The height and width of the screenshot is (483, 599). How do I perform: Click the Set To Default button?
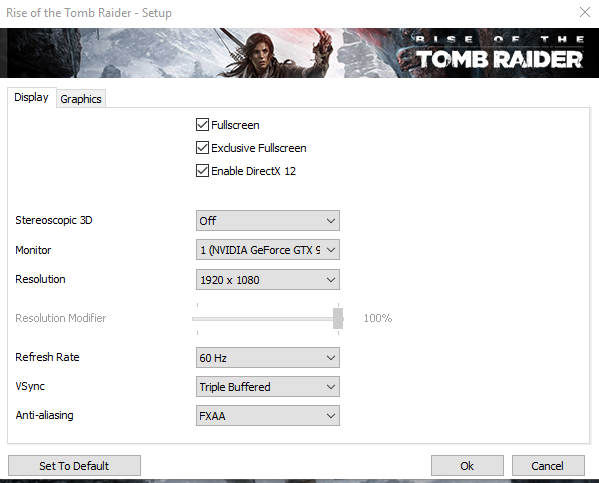coord(74,466)
